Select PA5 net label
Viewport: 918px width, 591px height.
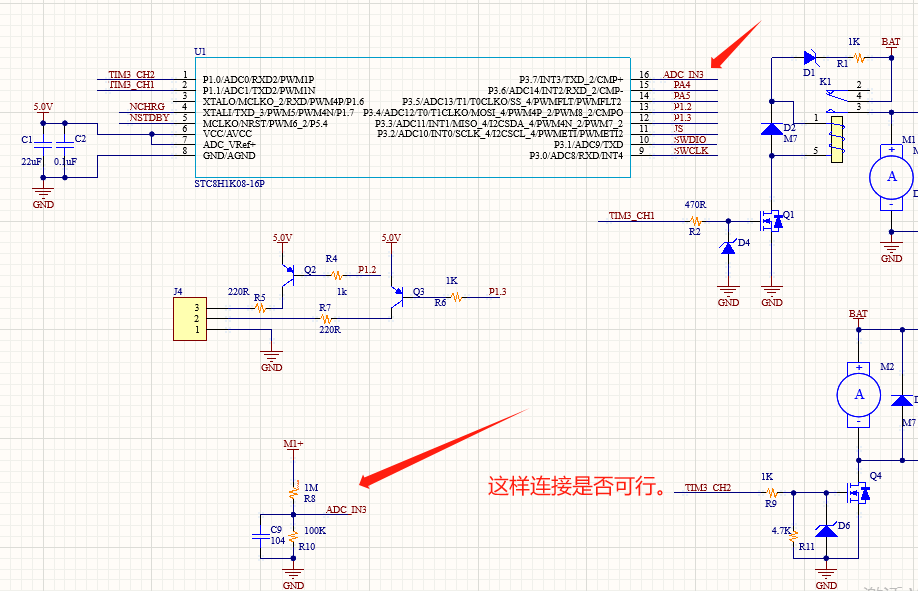coord(681,95)
